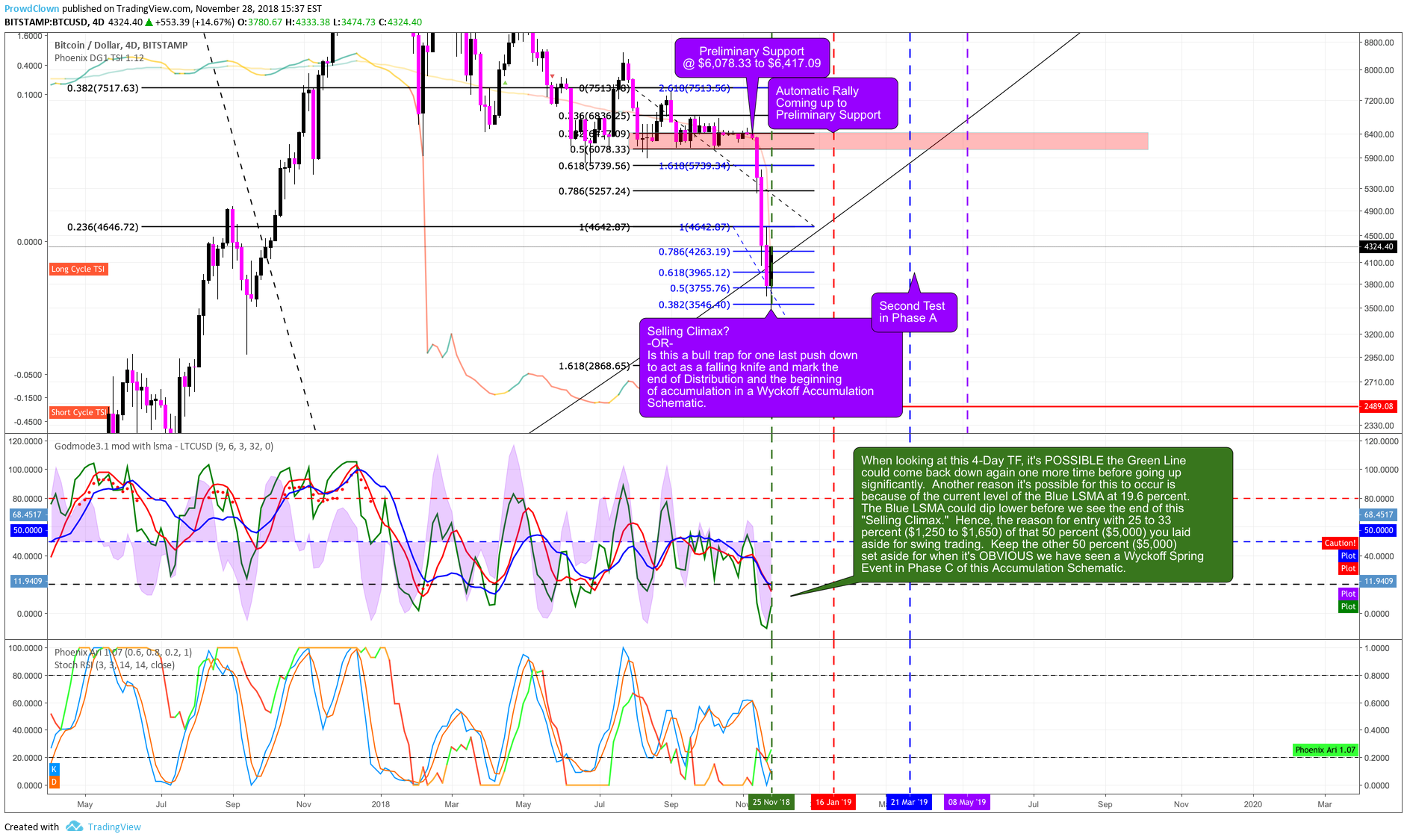
Task: Click the red 'Plot' label
Action: pyautogui.click(x=1348, y=568)
